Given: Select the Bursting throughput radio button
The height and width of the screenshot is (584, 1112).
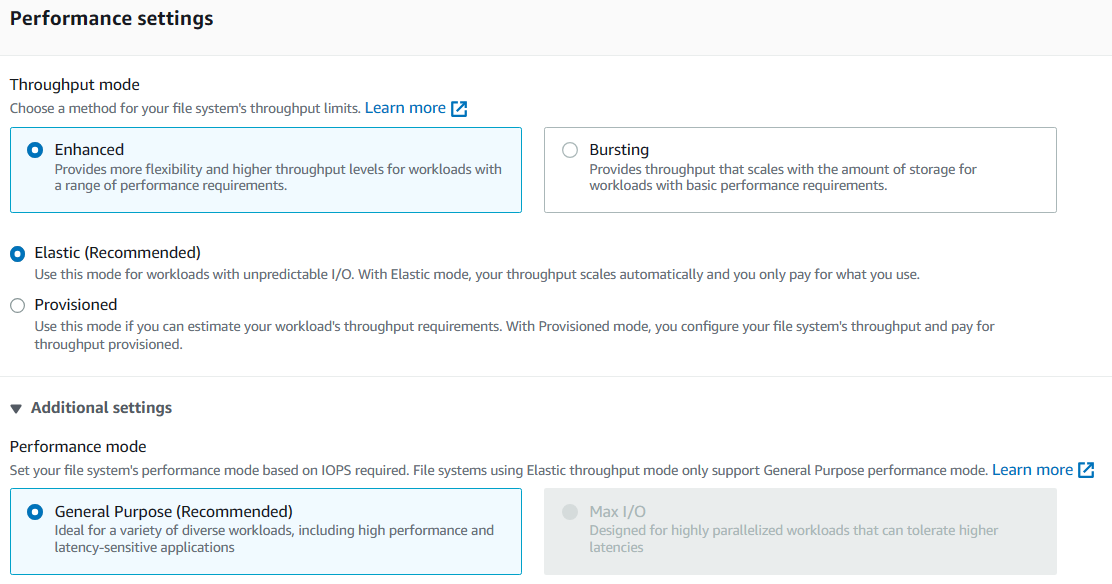Looking at the screenshot, I should click(570, 150).
